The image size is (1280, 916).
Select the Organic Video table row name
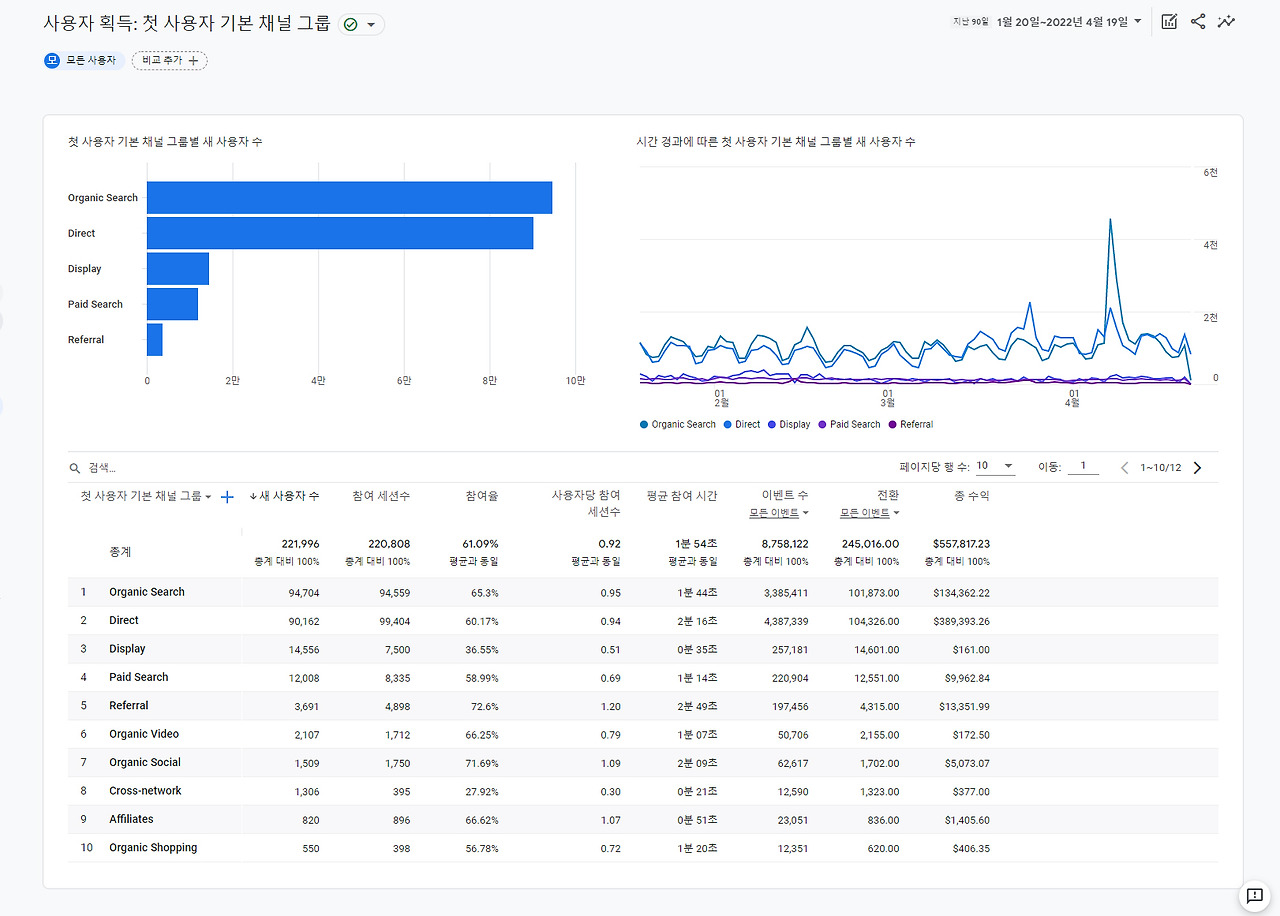144,734
